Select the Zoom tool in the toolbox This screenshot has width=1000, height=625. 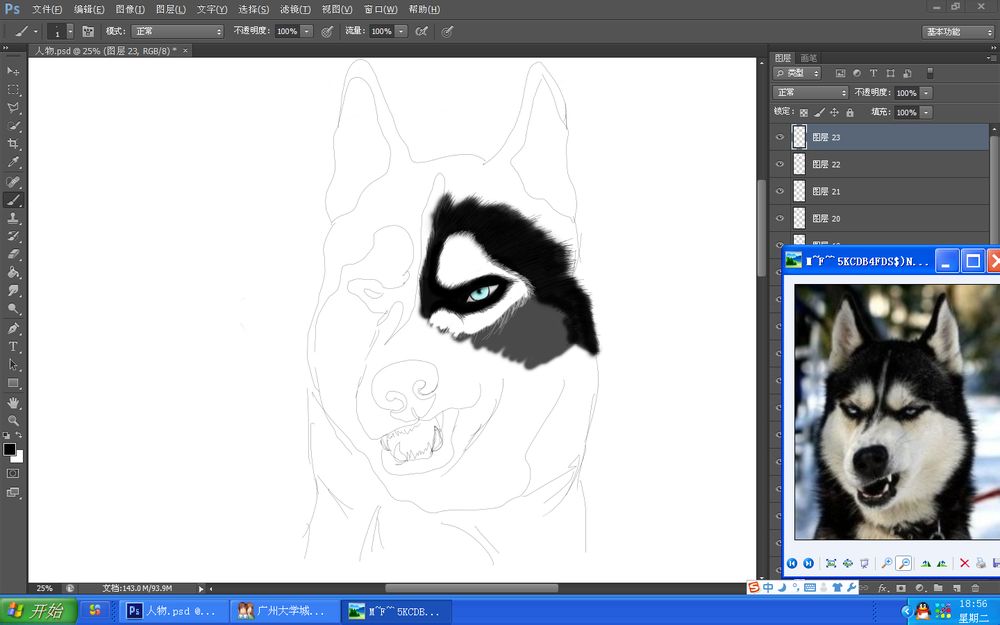pos(13,420)
